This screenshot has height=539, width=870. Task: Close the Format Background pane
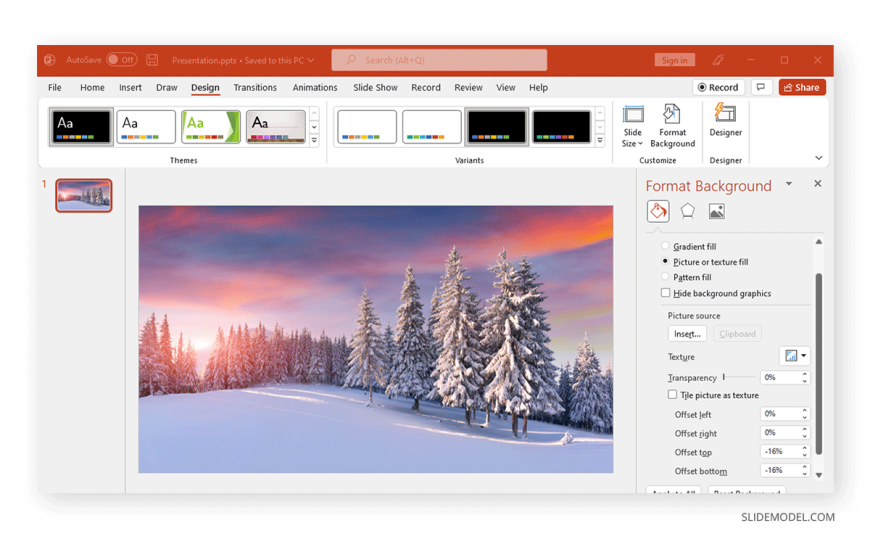click(817, 184)
